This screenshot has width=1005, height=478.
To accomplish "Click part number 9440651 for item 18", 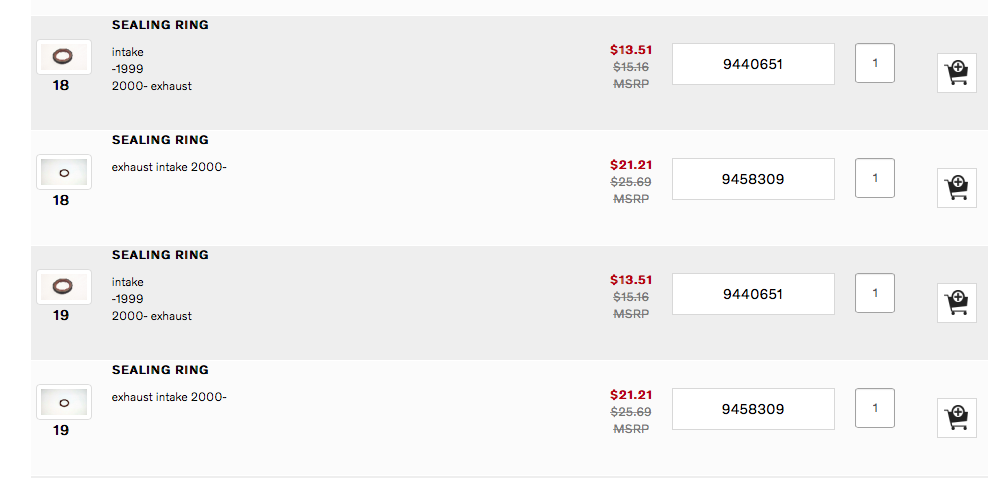I will pyautogui.click(x=753, y=64).
